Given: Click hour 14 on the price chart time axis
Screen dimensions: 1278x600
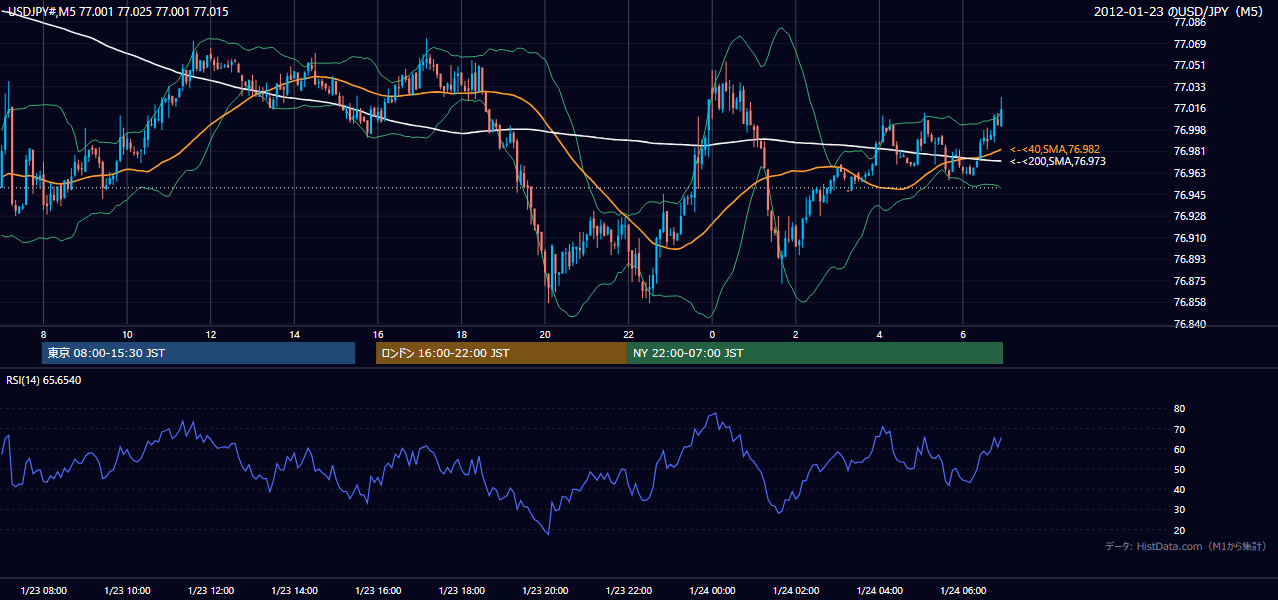Looking at the screenshot, I should coord(294,334).
